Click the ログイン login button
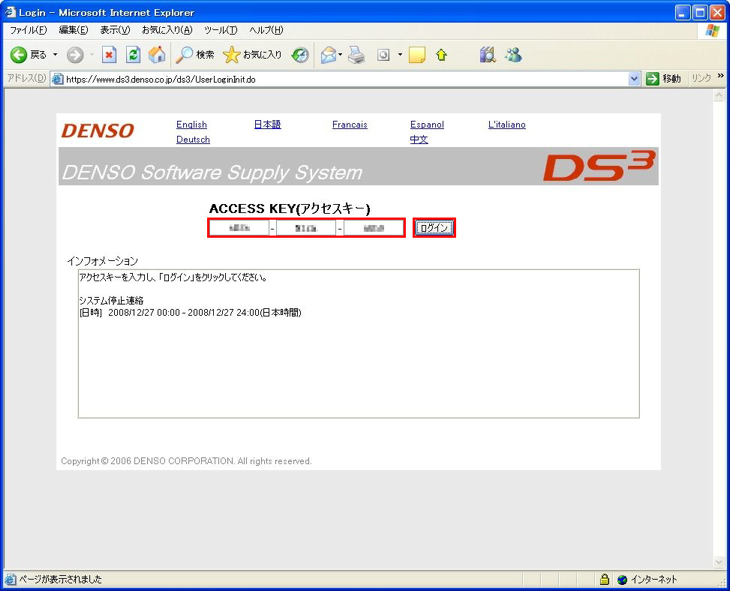Screen dimensions: 730x591 pyautogui.click(x=434, y=228)
